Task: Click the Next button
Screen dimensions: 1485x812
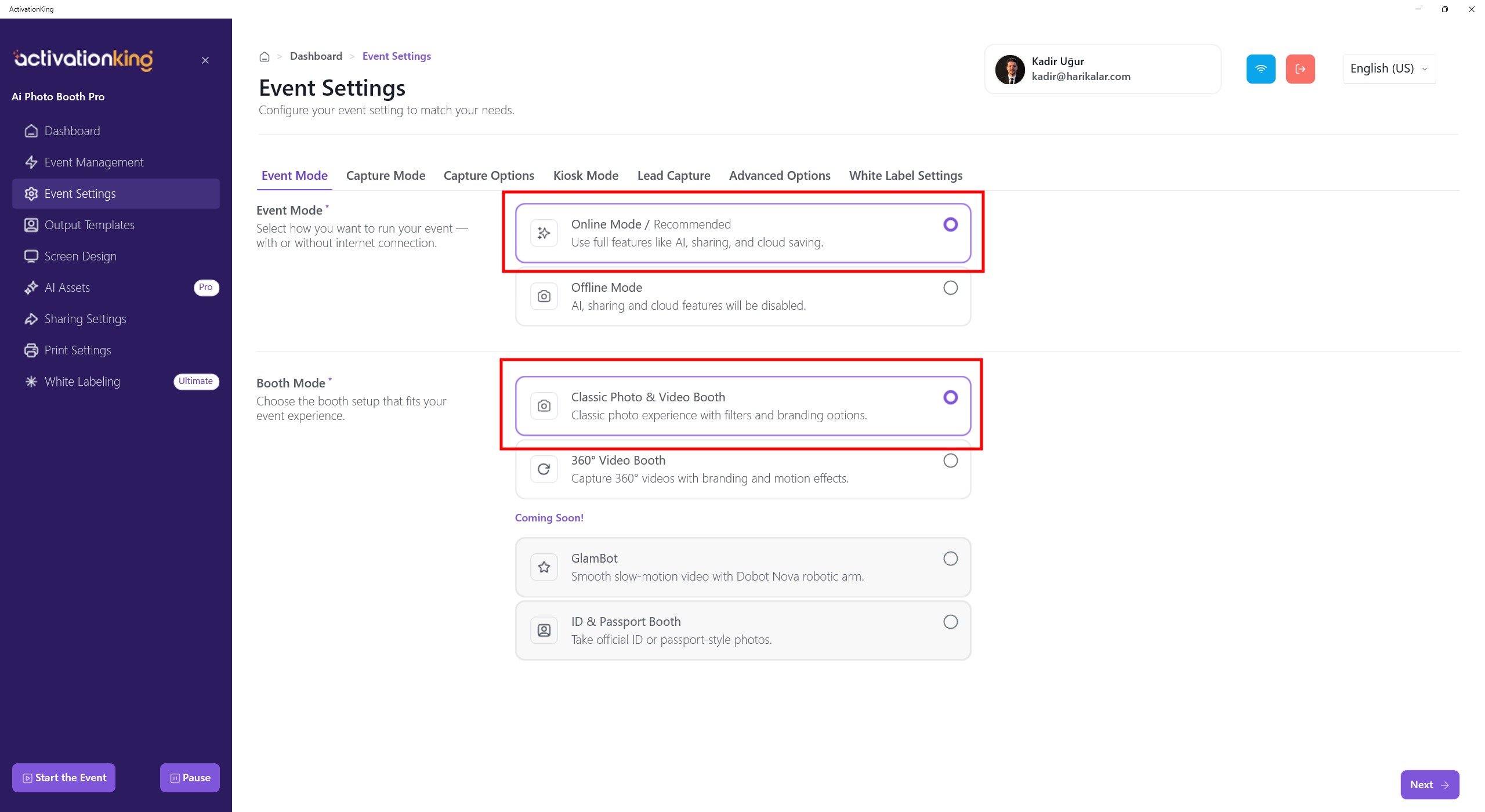Action: (x=1429, y=785)
